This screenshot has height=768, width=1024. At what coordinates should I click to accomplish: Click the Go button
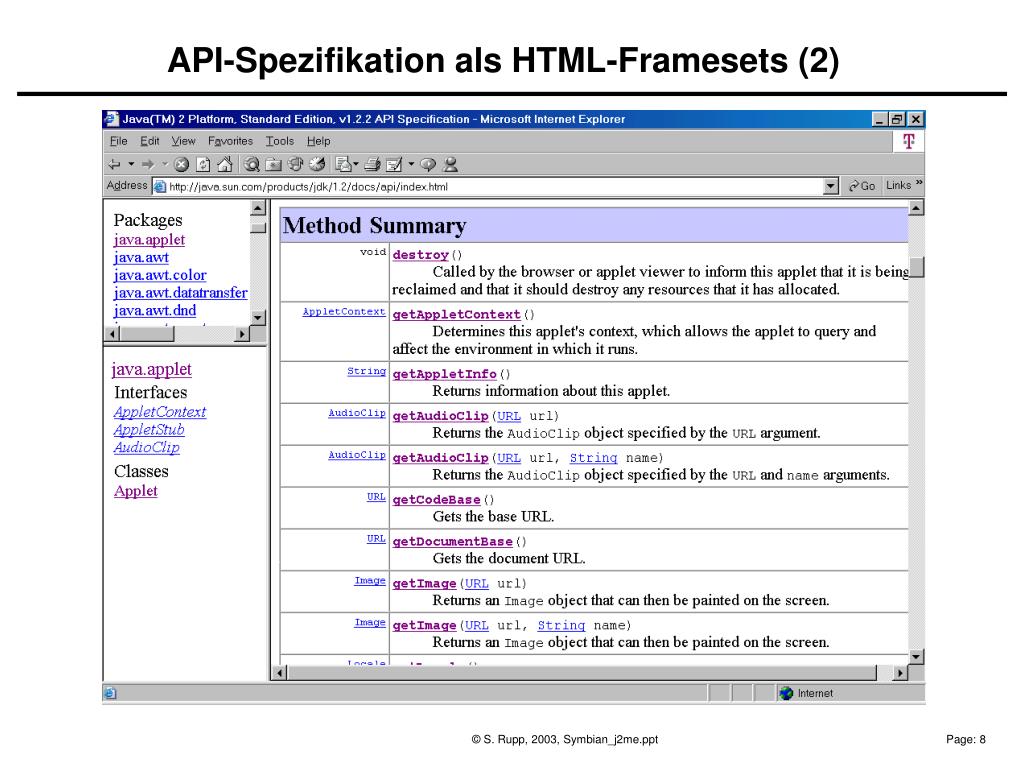[861, 186]
